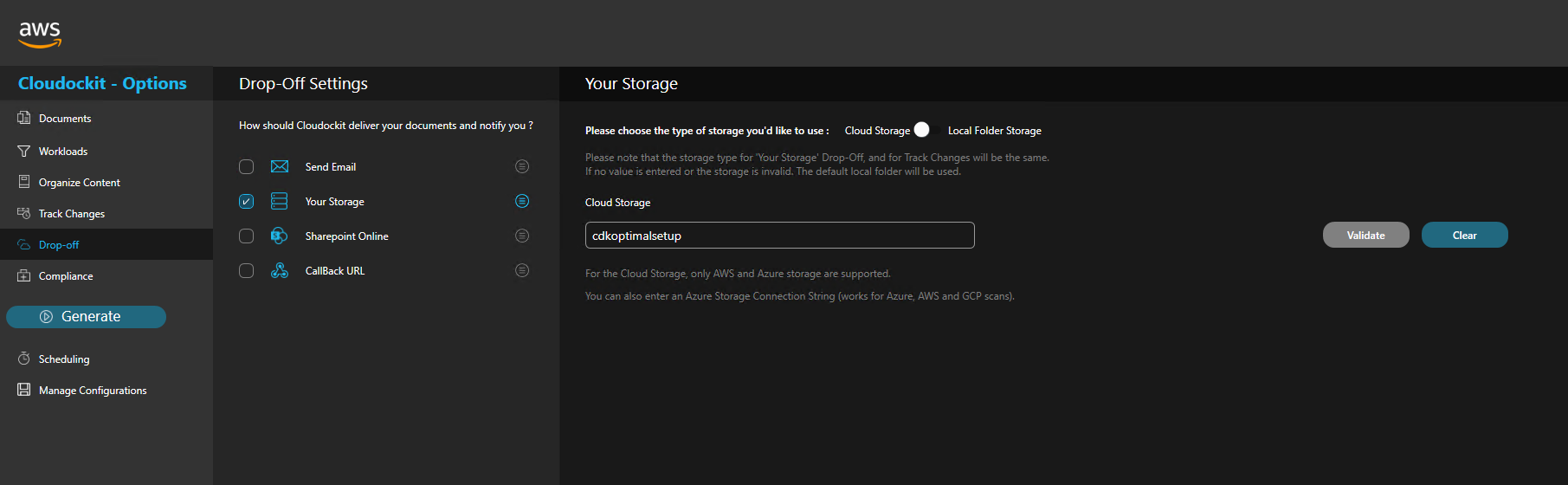This screenshot has width=1568, height=485.
Task: Click the Cloud Storage name input field
Action: (x=780, y=236)
